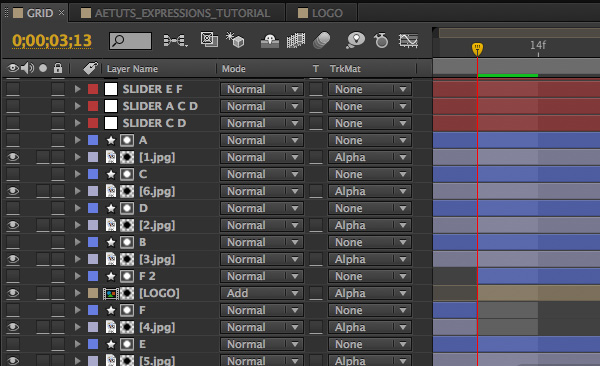The width and height of the screenshot is (600, 366).
Task: Click the Layer Name column header
Action: (x=132, y=69)
